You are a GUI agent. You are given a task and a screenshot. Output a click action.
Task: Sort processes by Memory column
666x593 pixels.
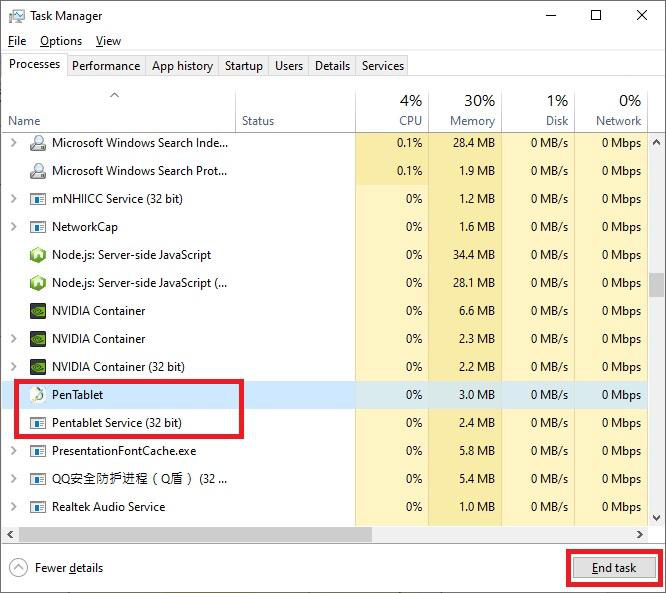pyautogui.click(x=465, y=111)
